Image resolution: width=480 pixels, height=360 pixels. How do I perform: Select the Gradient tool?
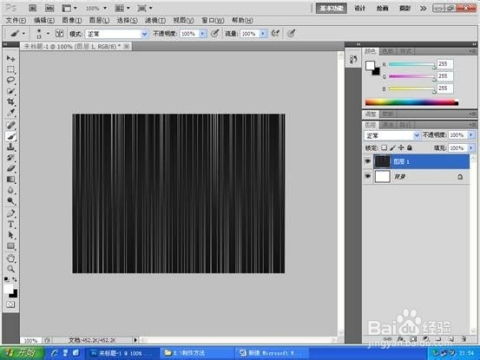(11, 179)
